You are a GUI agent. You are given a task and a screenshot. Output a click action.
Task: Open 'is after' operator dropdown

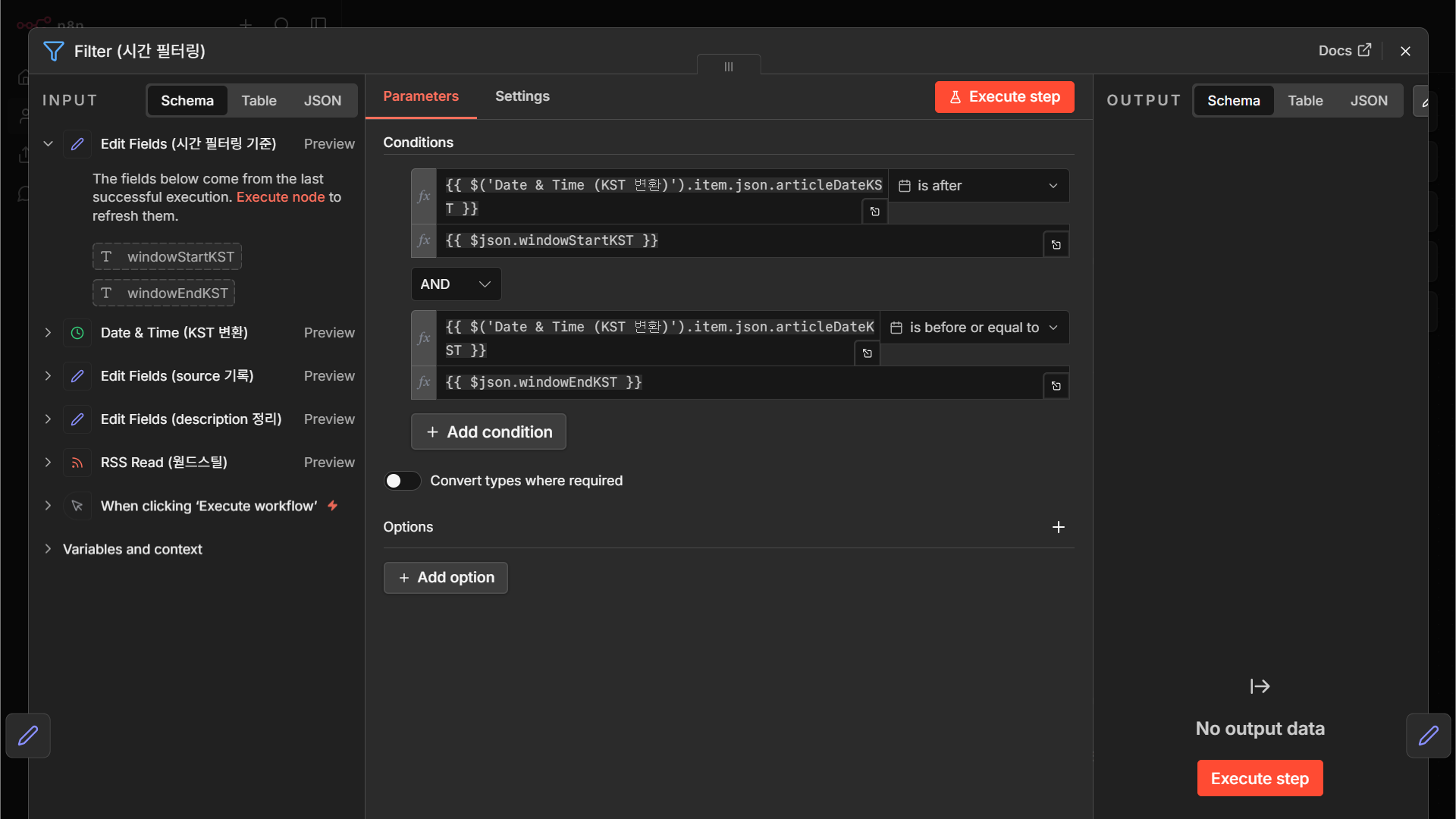pyautogui.click(x=979, y=186)
